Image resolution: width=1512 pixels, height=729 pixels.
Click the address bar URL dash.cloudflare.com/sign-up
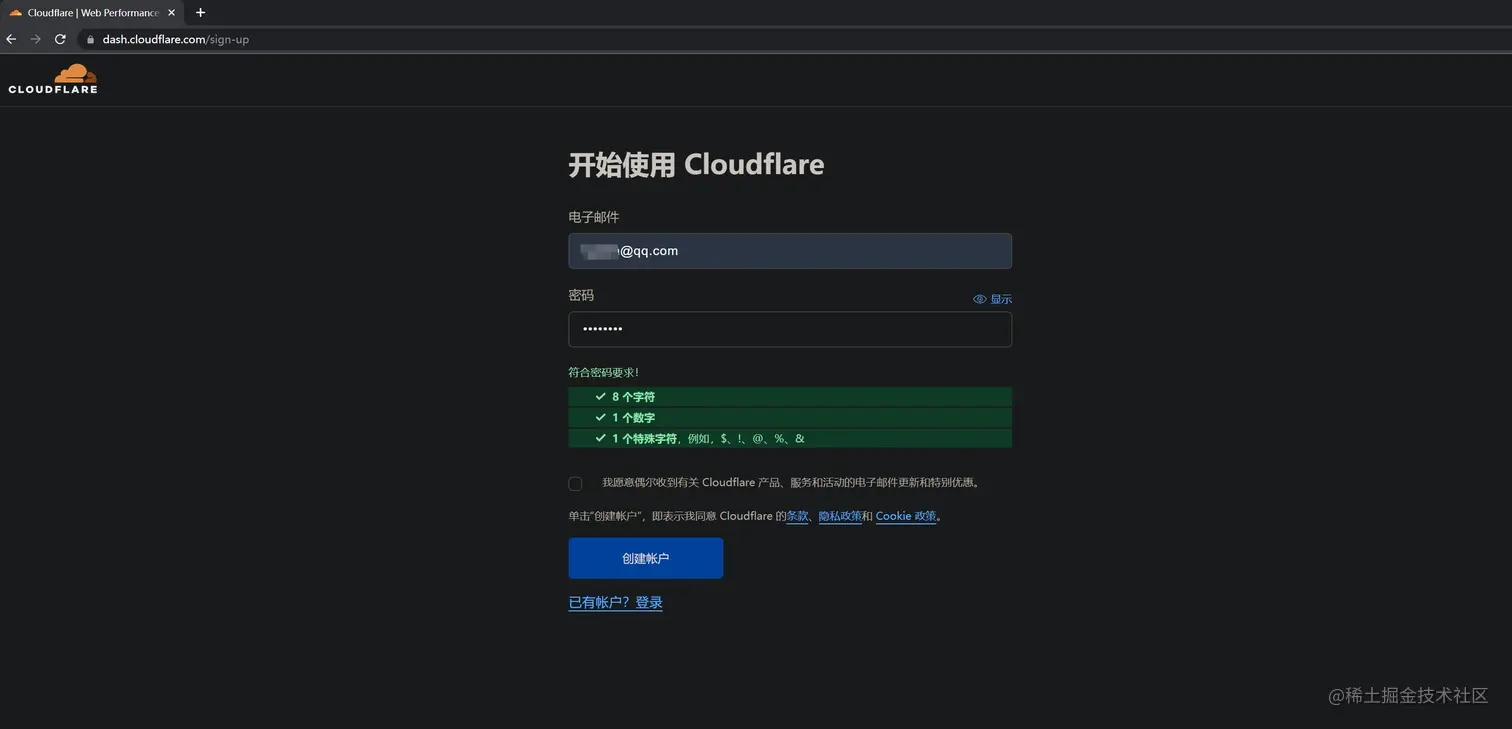click(x=176, y=40)
